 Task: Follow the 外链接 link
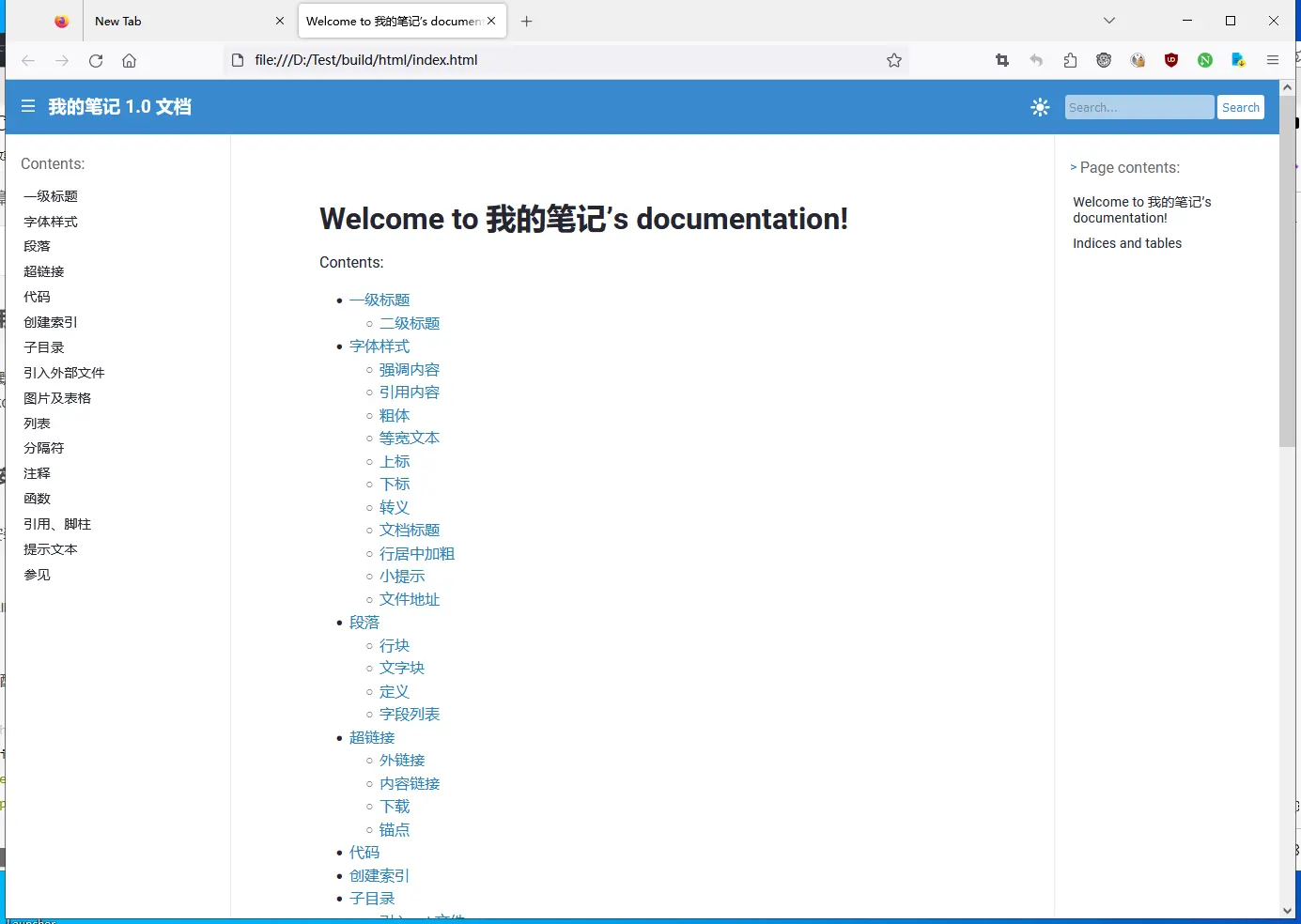402,760
